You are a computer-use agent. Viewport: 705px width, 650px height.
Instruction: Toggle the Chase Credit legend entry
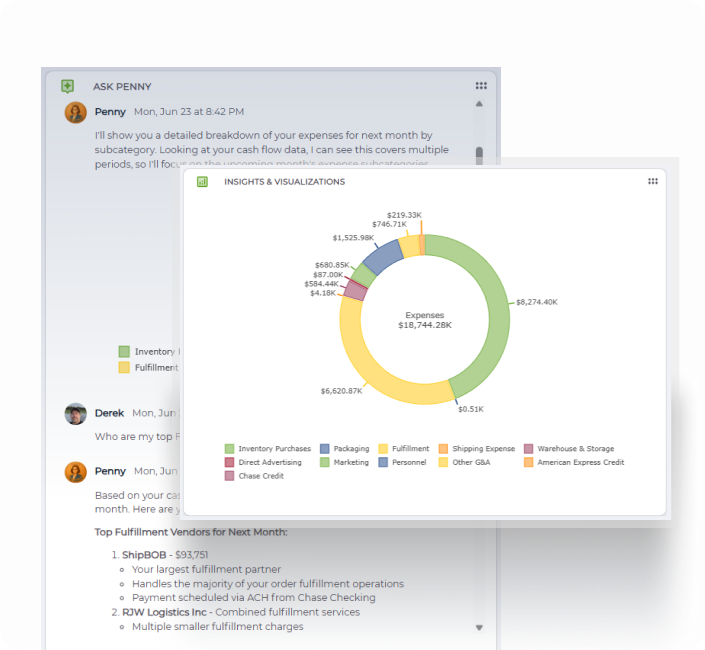(x=260, y=476)
